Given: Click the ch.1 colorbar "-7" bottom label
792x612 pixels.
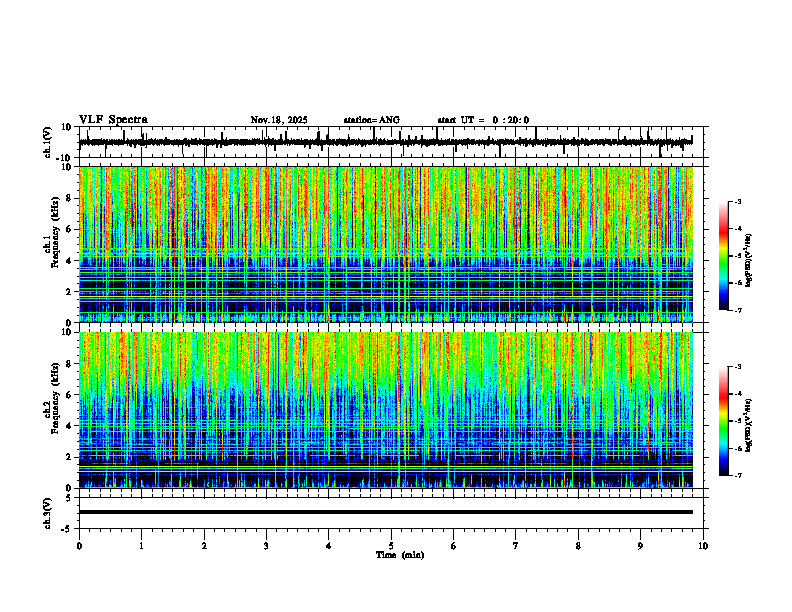Looking at the screenshot, I should [737, 310].
